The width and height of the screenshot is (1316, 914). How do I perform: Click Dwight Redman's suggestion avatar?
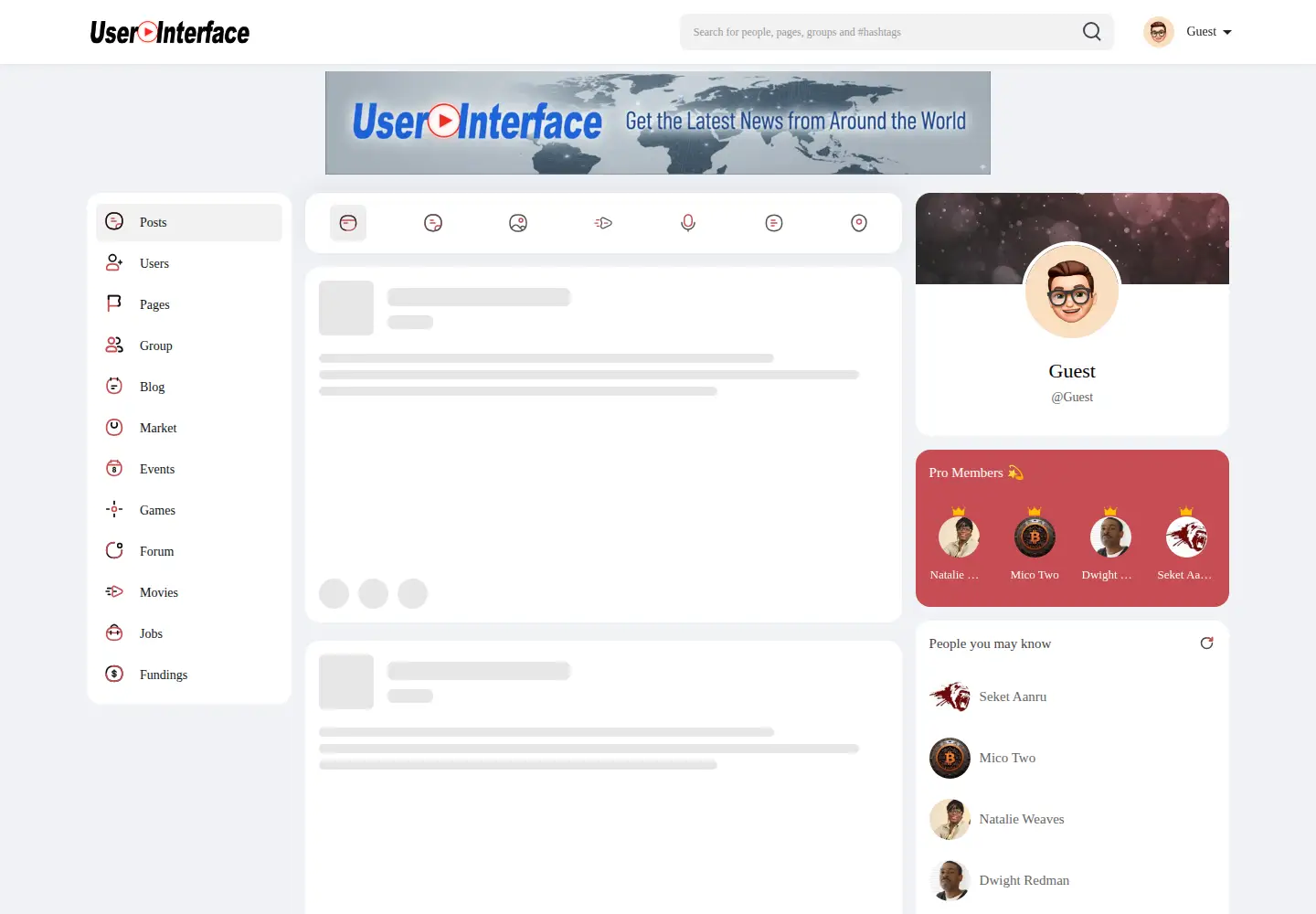point(950,880)
